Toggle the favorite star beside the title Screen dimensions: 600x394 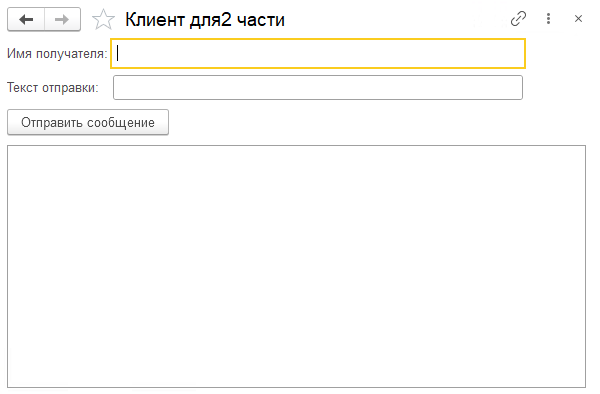coord(103,19)
